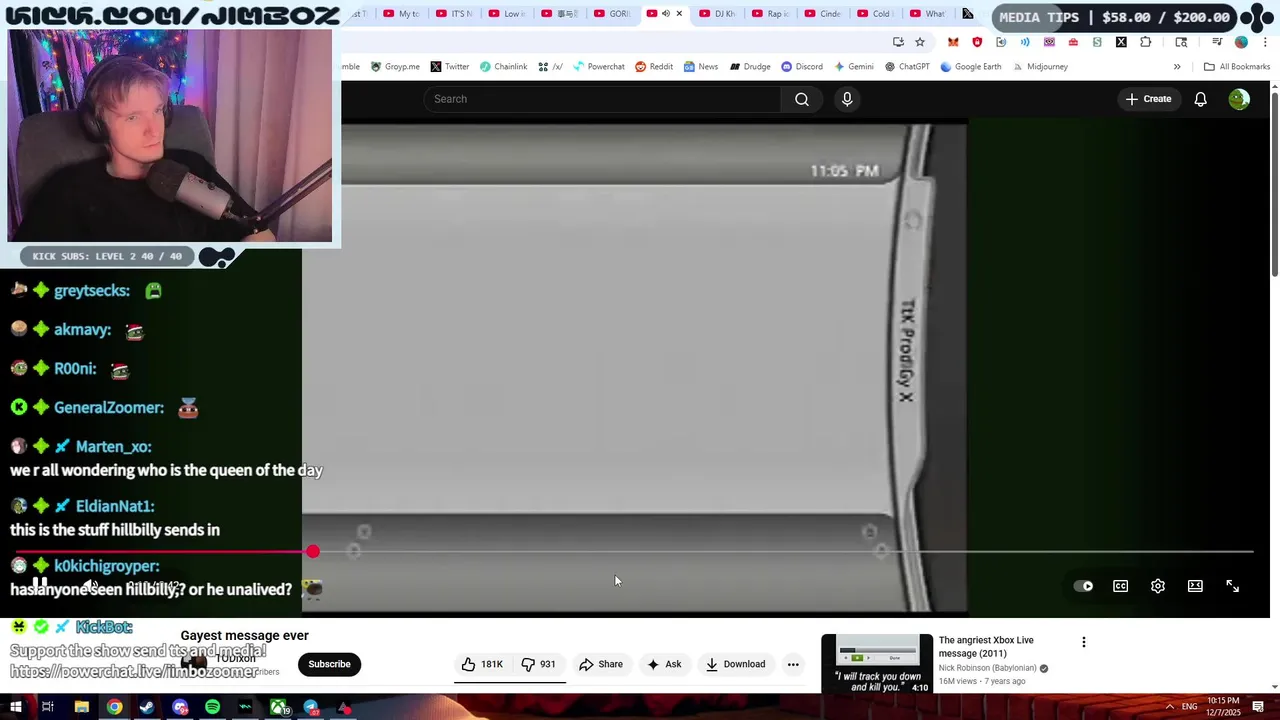
Task: Open the Reddit bookmark
Action: (x=654, y=67)
